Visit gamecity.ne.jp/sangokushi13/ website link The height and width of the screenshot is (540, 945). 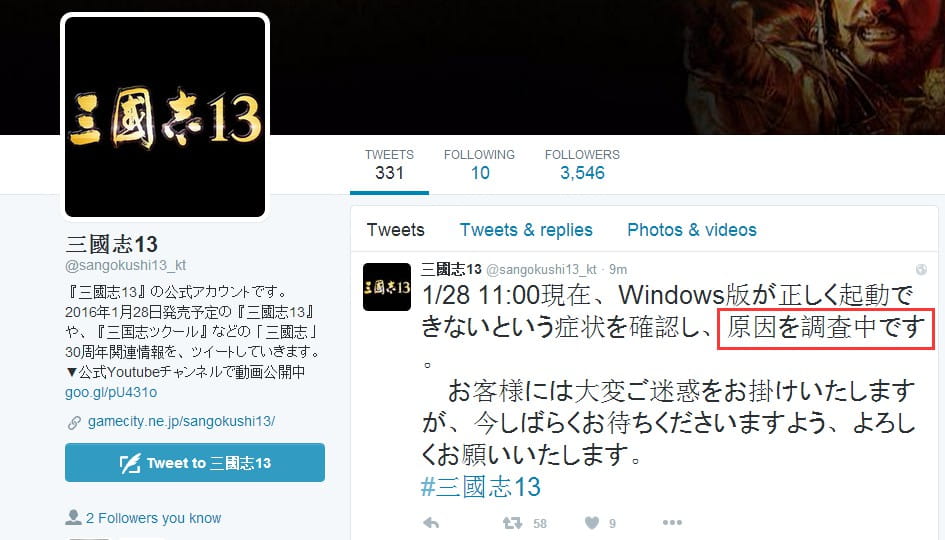pos(181,421)
